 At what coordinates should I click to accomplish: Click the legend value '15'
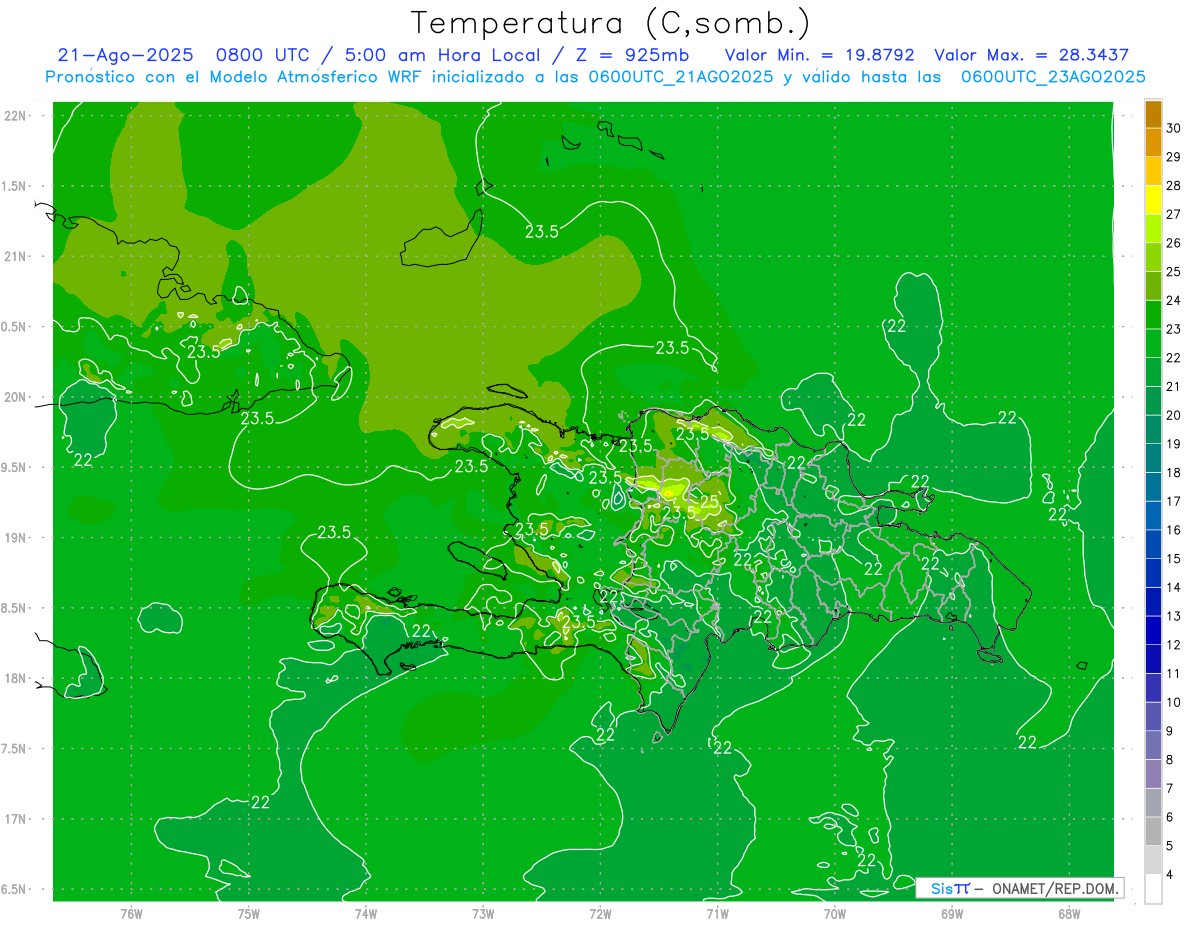click(1174, 558)
